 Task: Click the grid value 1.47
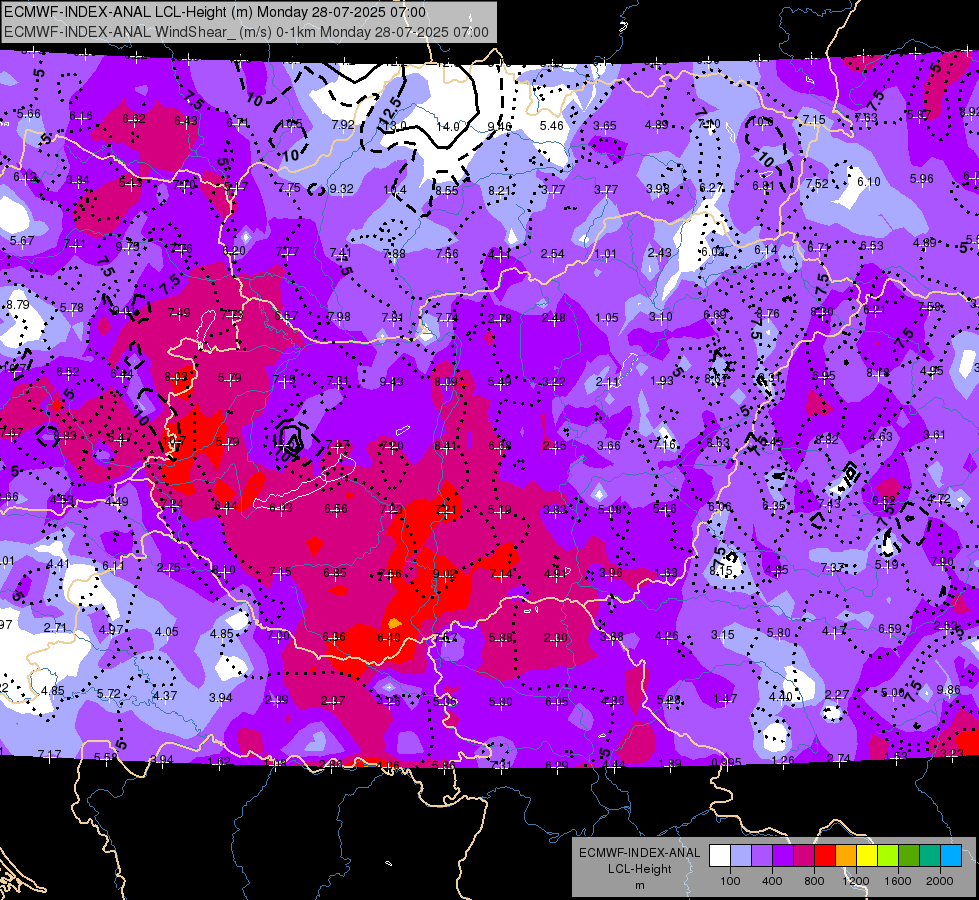725,699
